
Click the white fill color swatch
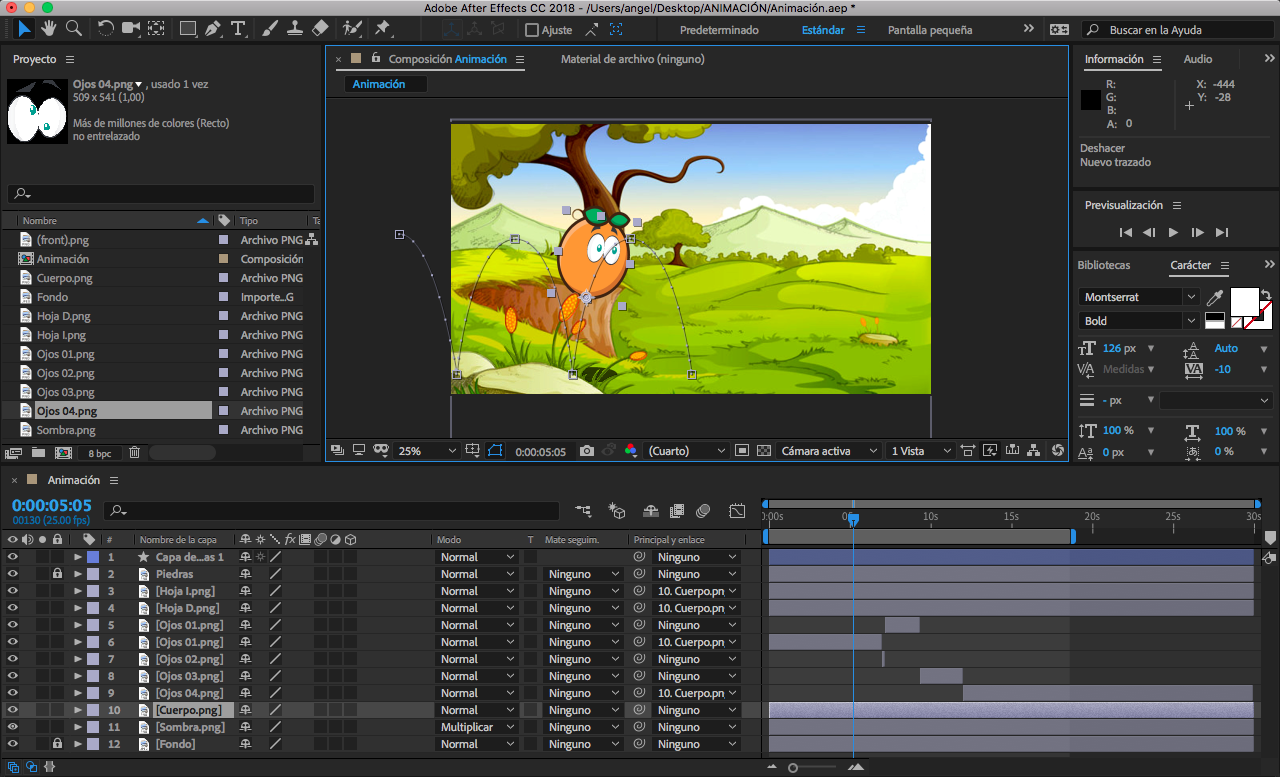pyautogui.click(x=1244, y=301)
